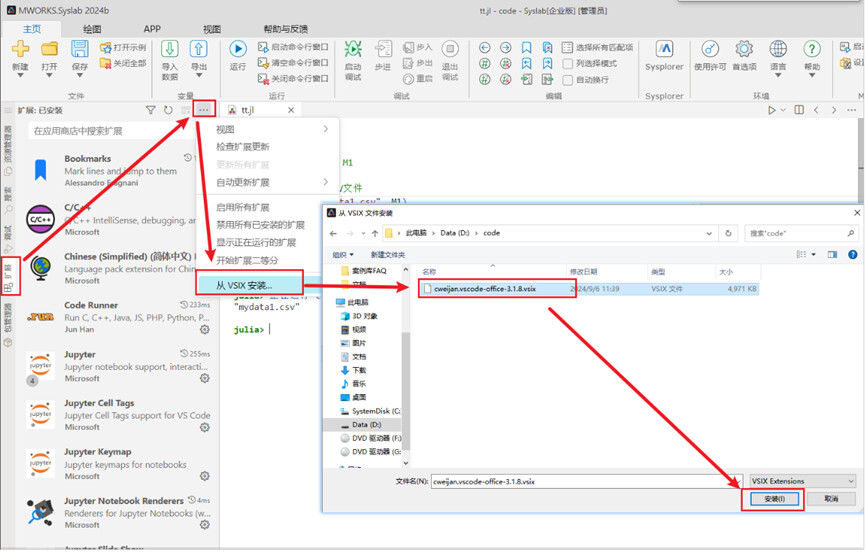Switch to the 视图 ribbon tab
The width and height of the screenshot is (865, 552).
[212, 29]
